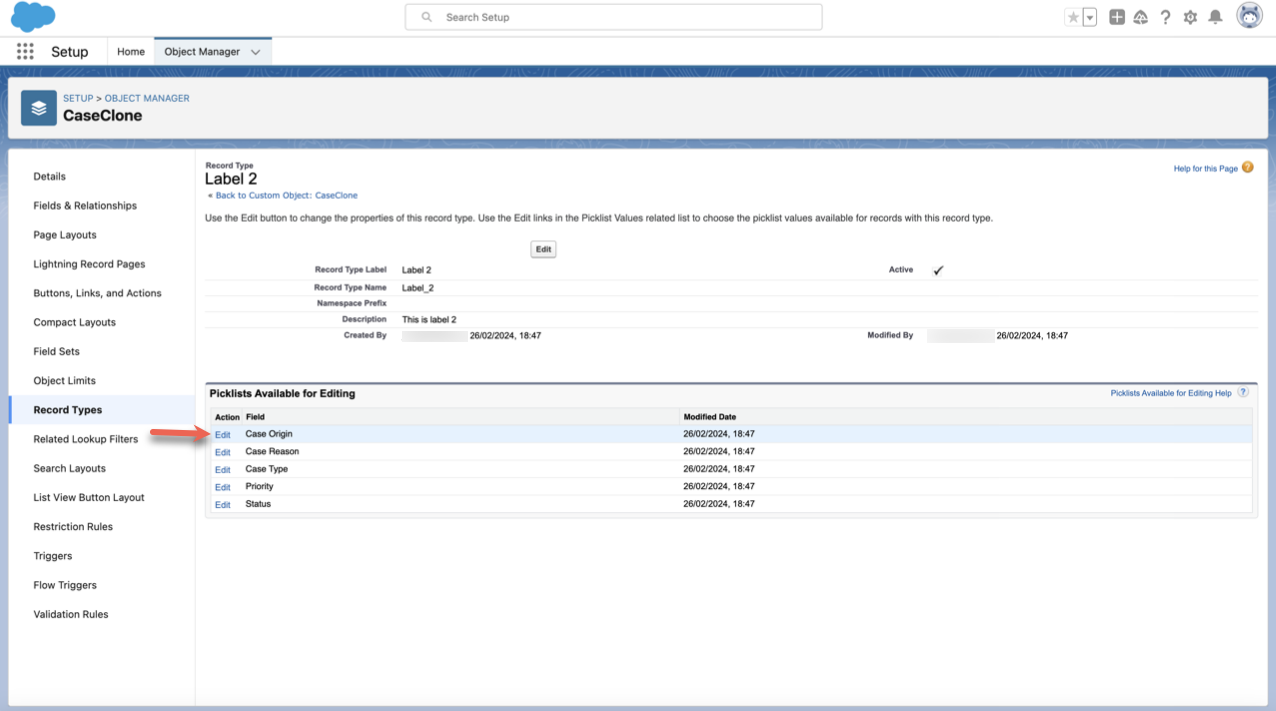View notifications bell icon

pos(1215,17)
